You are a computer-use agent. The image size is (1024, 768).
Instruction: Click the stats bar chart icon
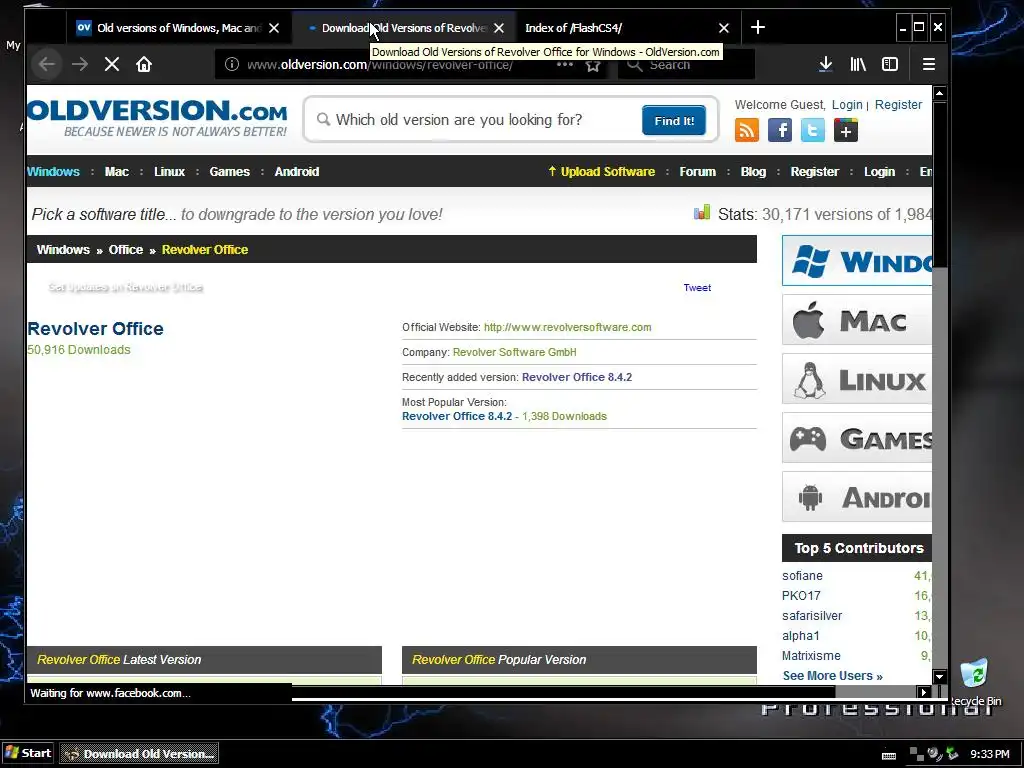702,212
